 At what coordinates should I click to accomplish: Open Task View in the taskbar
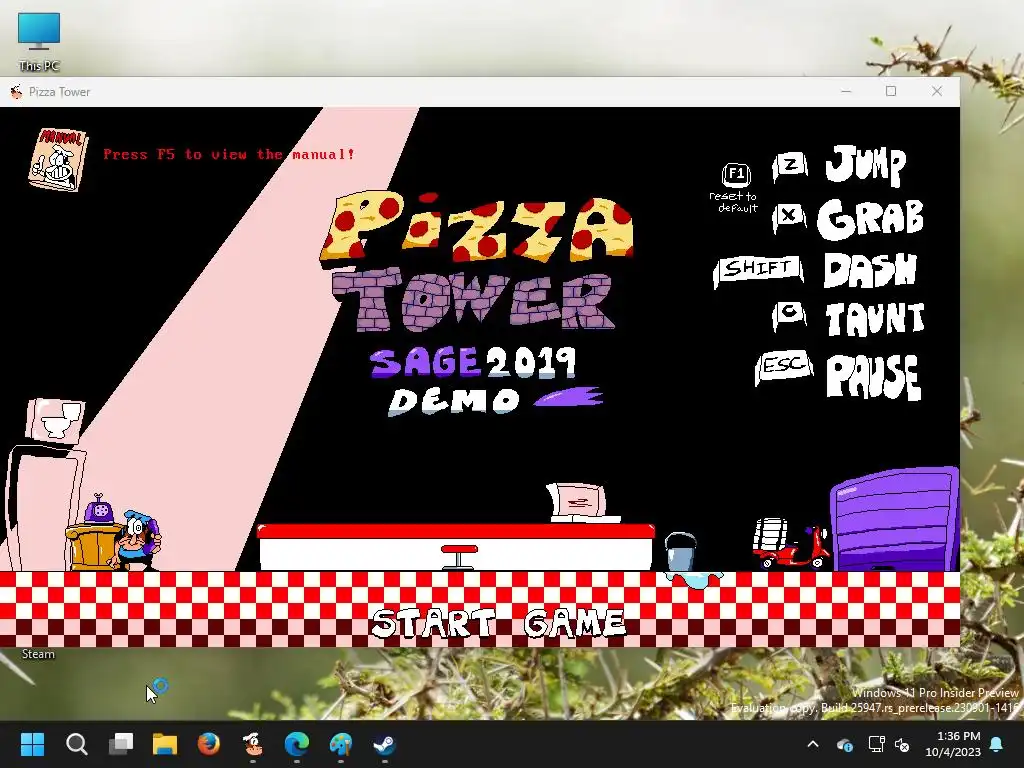coord(121,744)
